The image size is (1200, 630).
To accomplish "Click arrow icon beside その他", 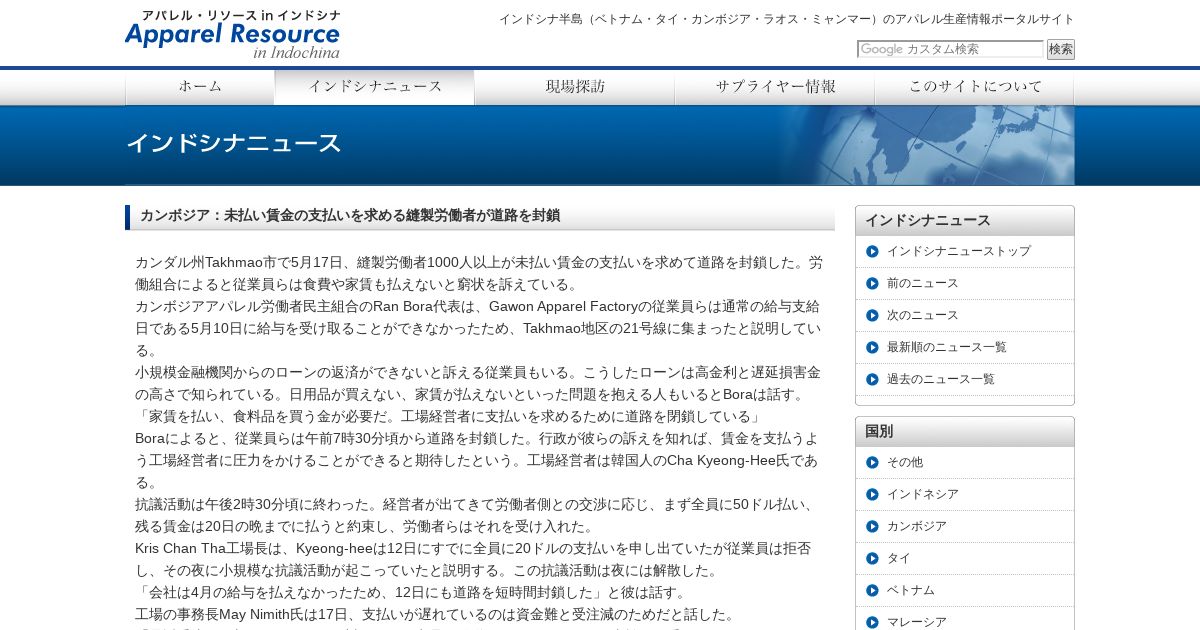I will click(x=872, y=462).
